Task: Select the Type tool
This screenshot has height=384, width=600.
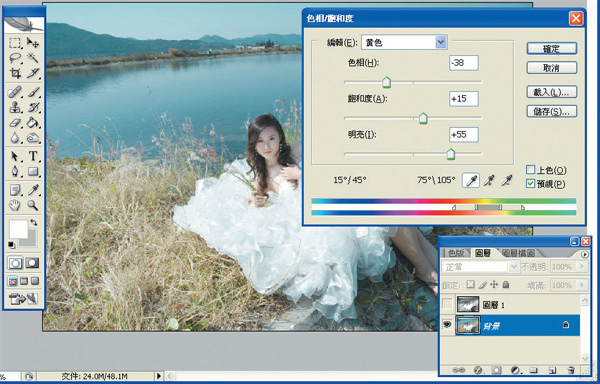Action: [x=33, y=156]
